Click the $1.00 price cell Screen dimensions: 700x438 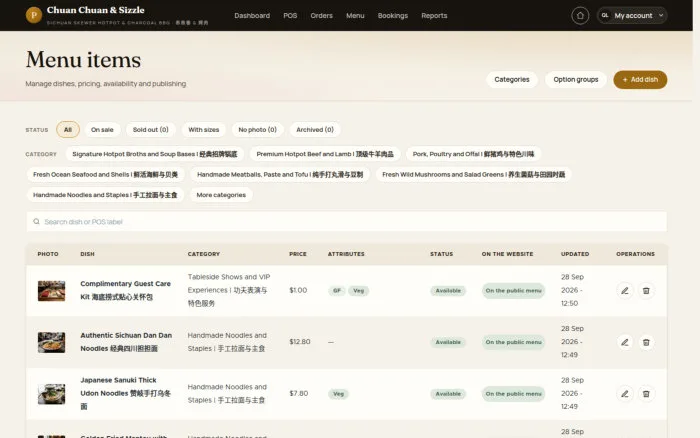click(x=298, y=290)
